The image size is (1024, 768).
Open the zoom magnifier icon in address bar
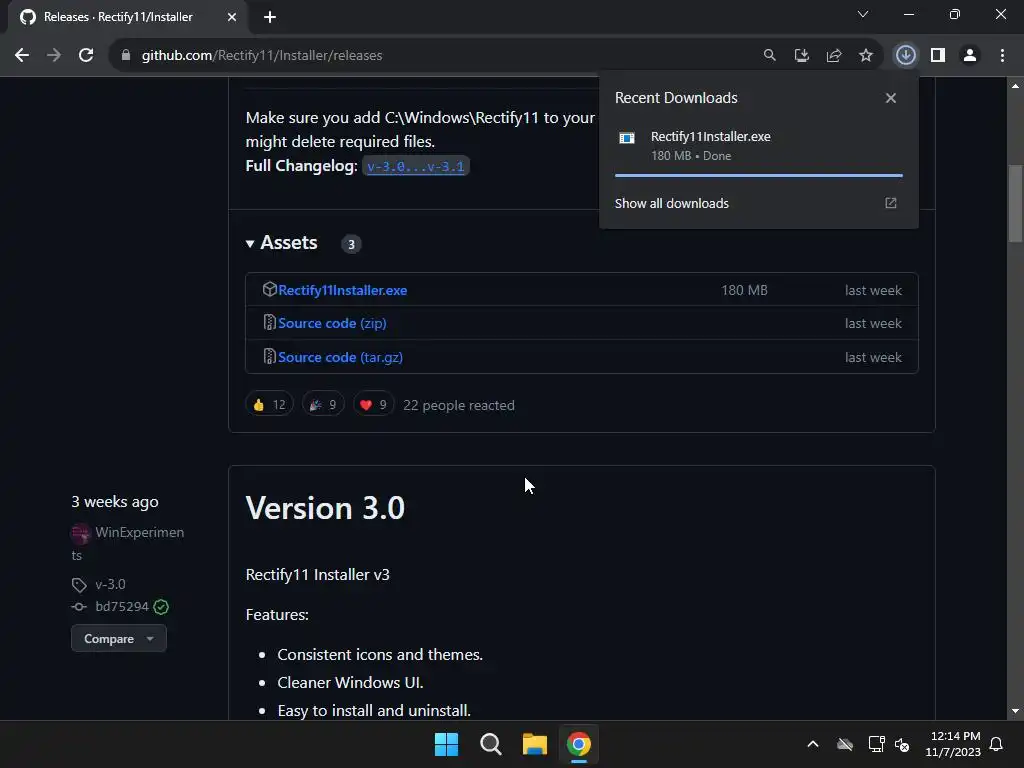[x=770, y=56]
